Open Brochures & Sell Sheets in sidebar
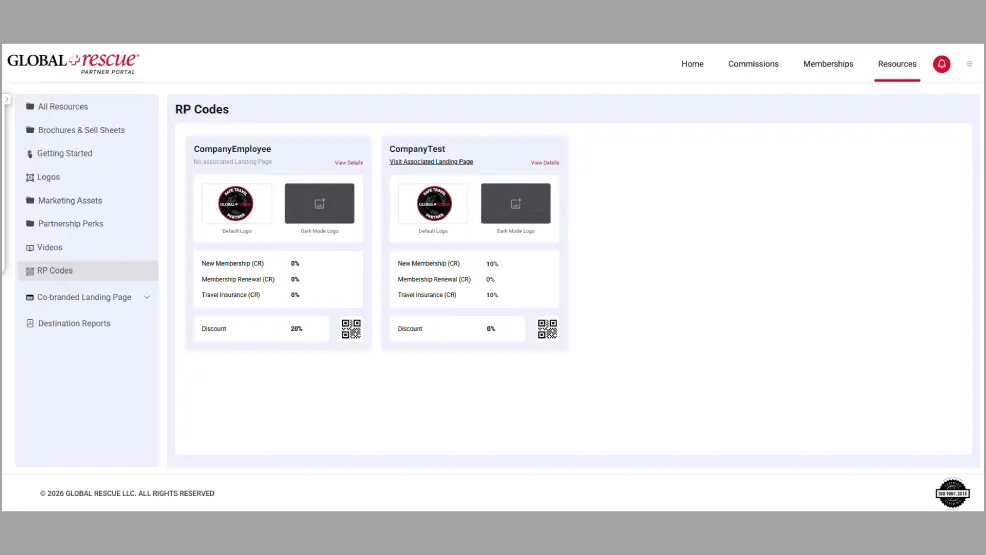Viewport: 986px width, 555px height. (81, 129)
